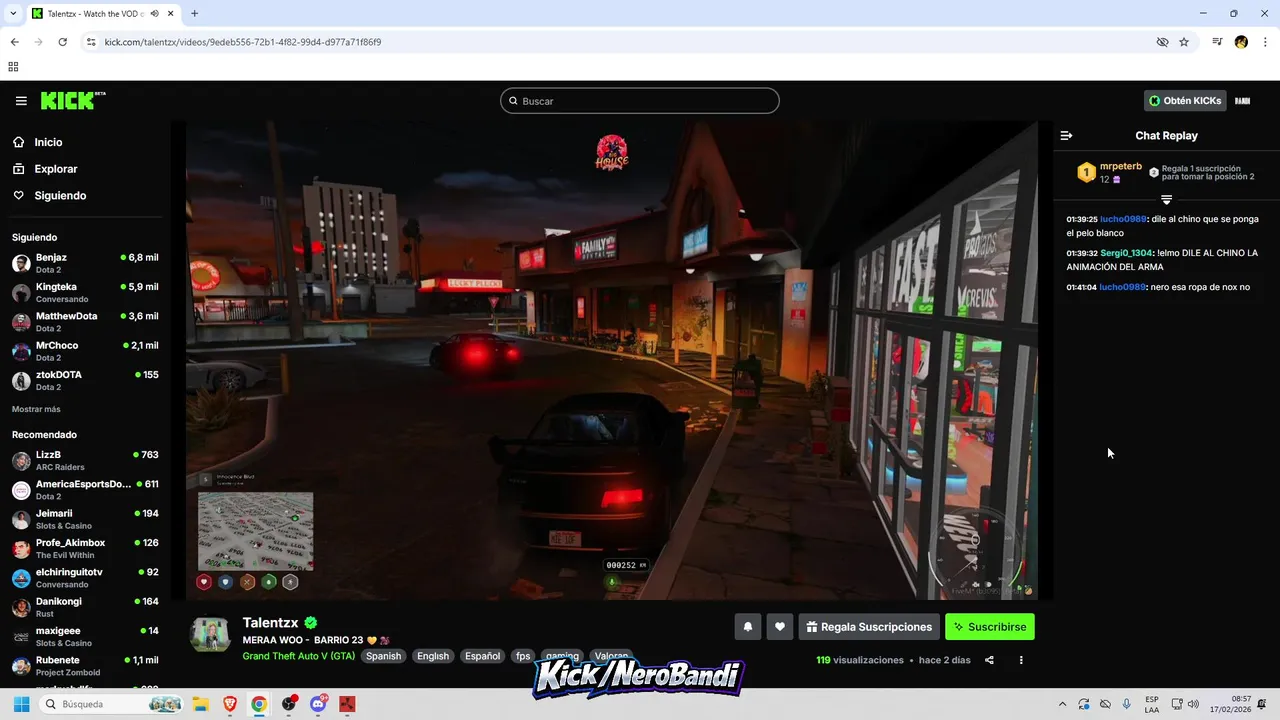Open Chrome media controls icon
Screen dimensions: 1280x720
point(1217,42)
